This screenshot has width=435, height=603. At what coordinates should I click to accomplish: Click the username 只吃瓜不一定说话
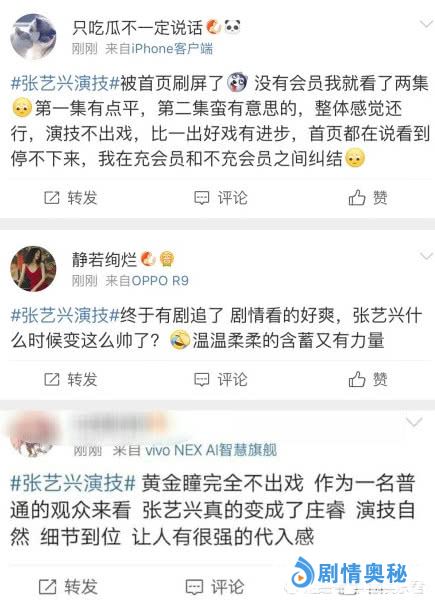(x=137, y=28)
